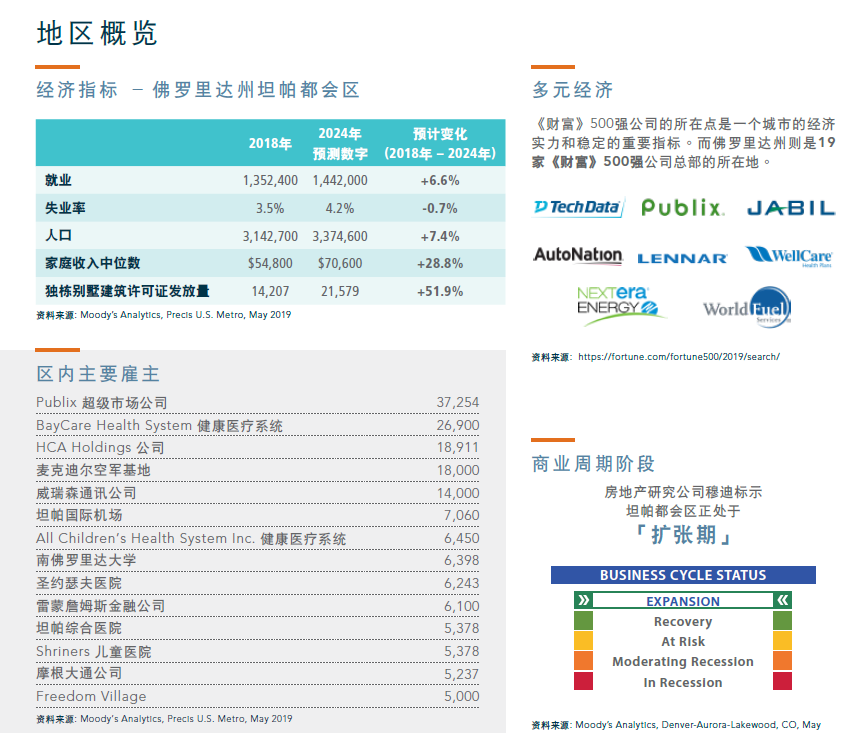Click the JABIL logo
The width and height of the screenshot is (858, 733).
tap(791, 208)
